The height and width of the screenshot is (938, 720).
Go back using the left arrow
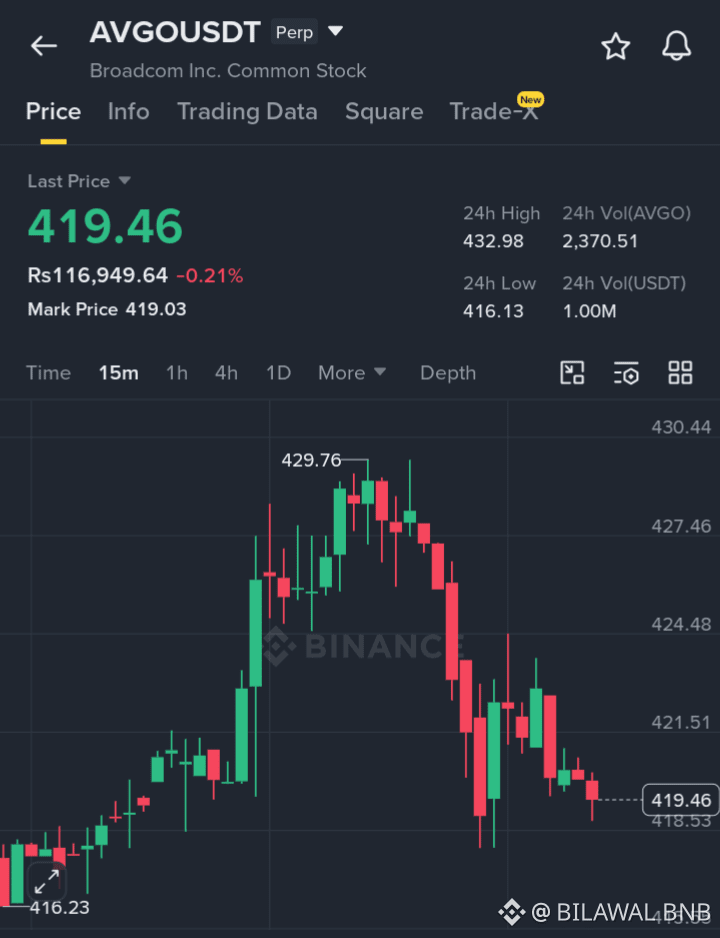point(44,45)
